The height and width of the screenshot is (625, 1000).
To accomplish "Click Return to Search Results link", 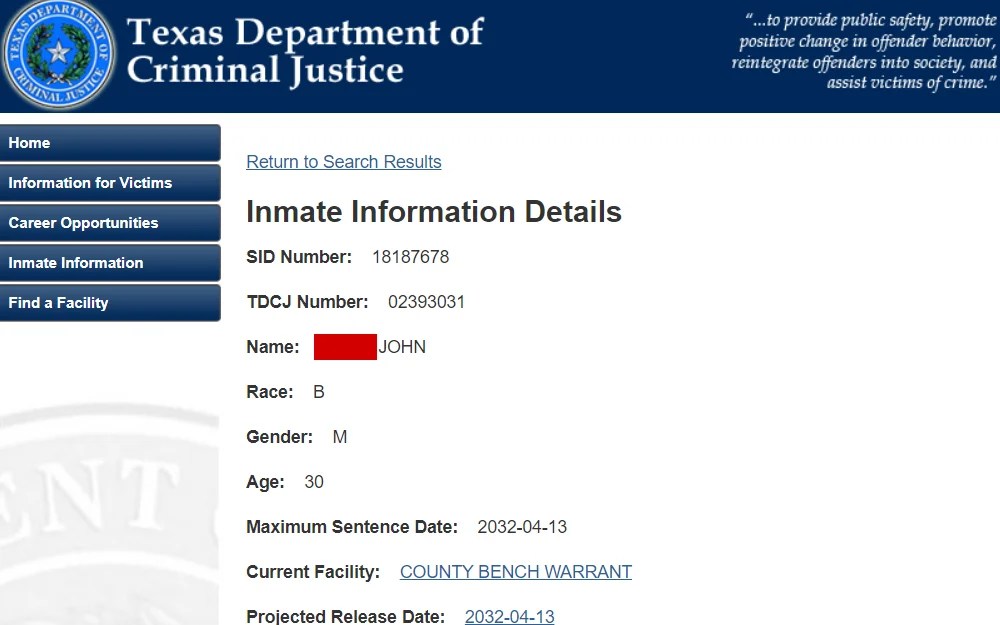I will click(343, 162).
